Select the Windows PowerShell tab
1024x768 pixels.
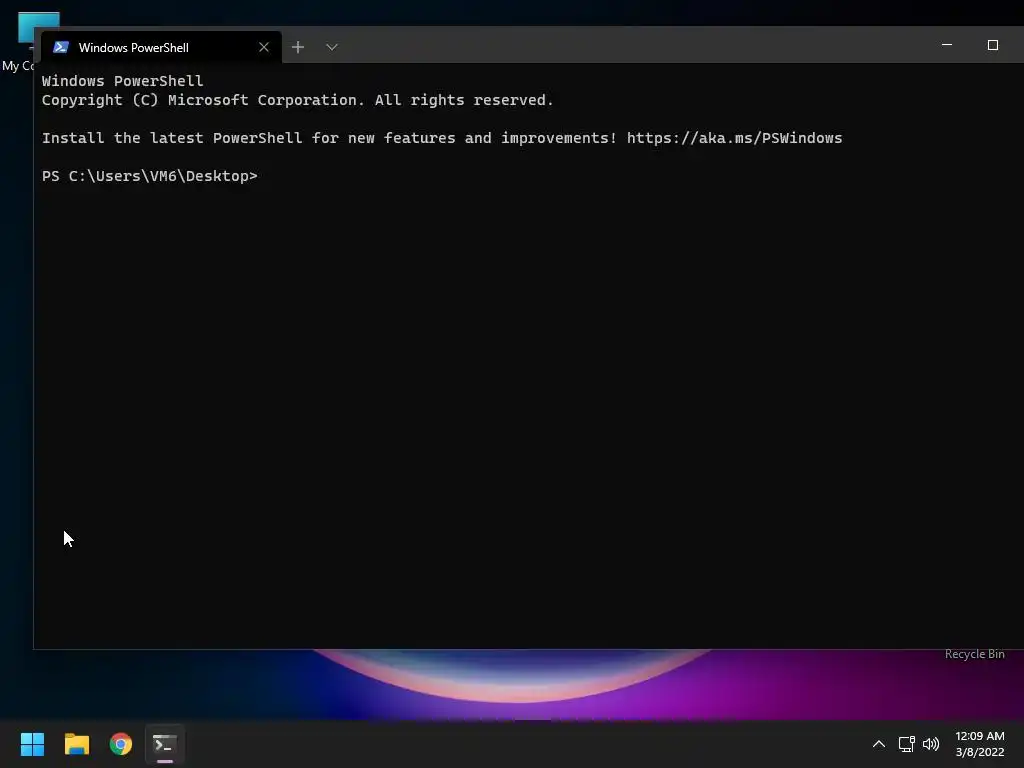click(161, 47)
